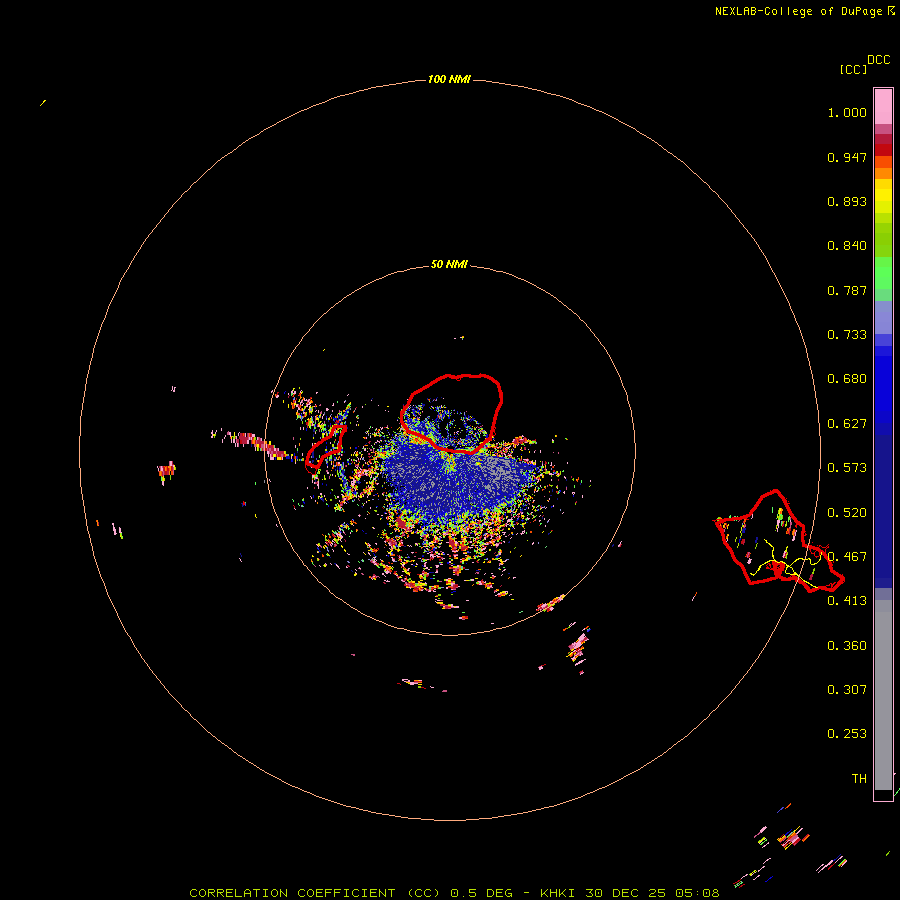Screen dimensions: 900x900
Task: Pick the light pink swatch at the top of the color bar
Action: pos(883,106)
